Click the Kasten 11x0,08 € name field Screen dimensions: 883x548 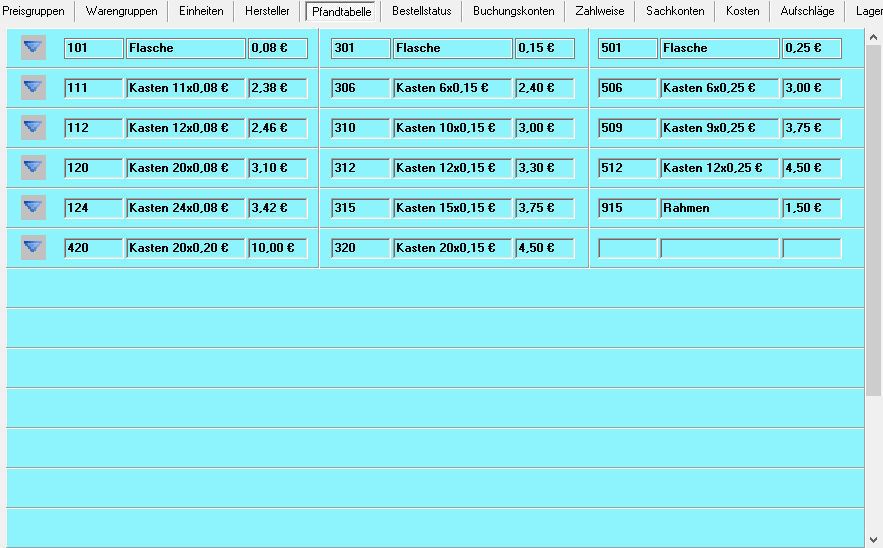(186, 88)
